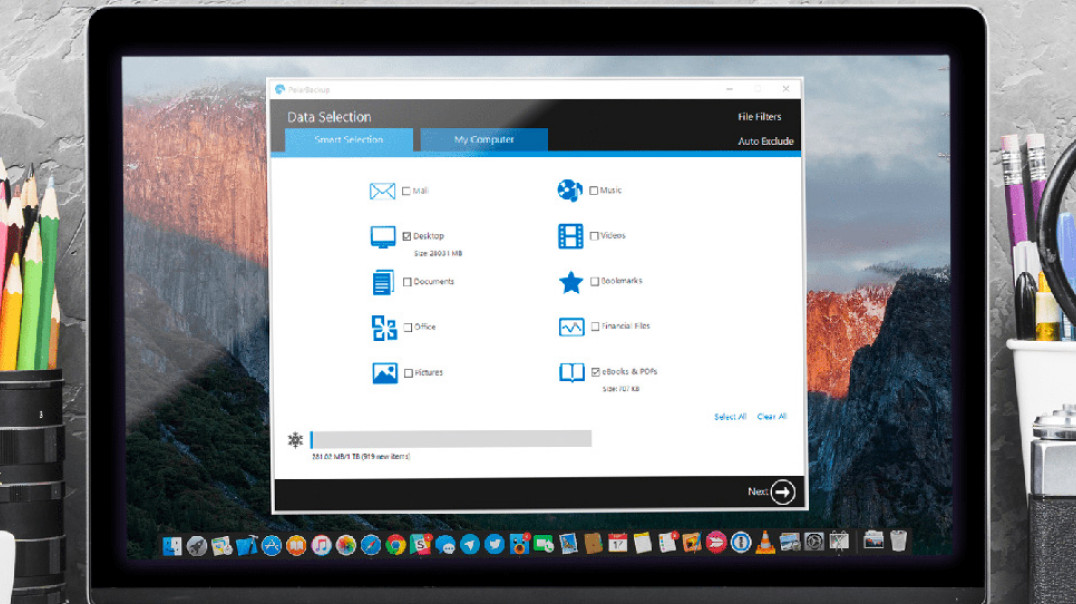
Task: Enable the Mail checkbox
Action: click(406, 191)
